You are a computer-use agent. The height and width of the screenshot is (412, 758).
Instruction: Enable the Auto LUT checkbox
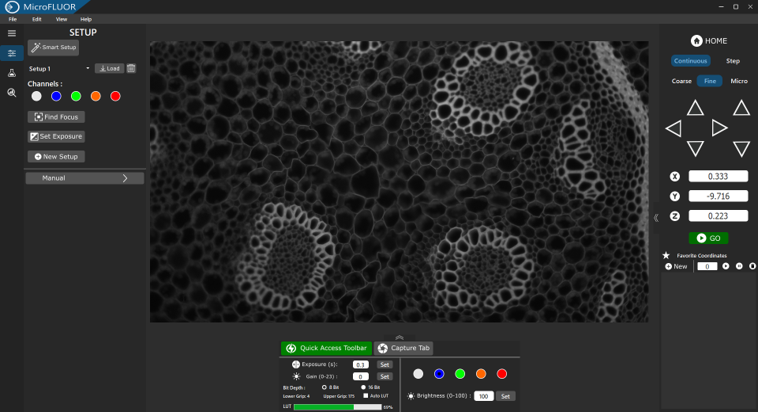pyautogui.click(x=366, y=396)
